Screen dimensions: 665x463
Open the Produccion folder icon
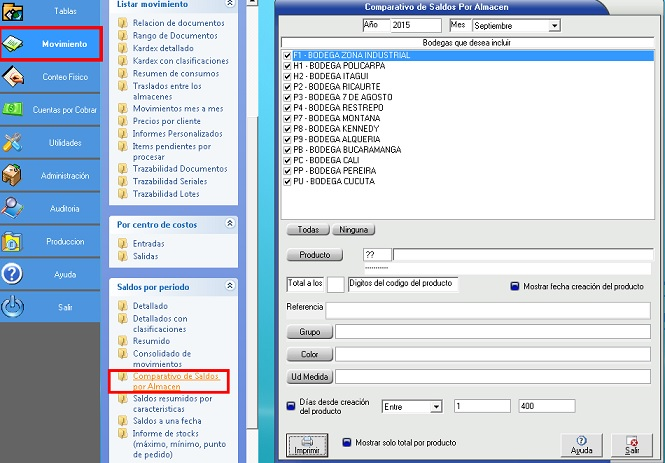tap(13, 242)
